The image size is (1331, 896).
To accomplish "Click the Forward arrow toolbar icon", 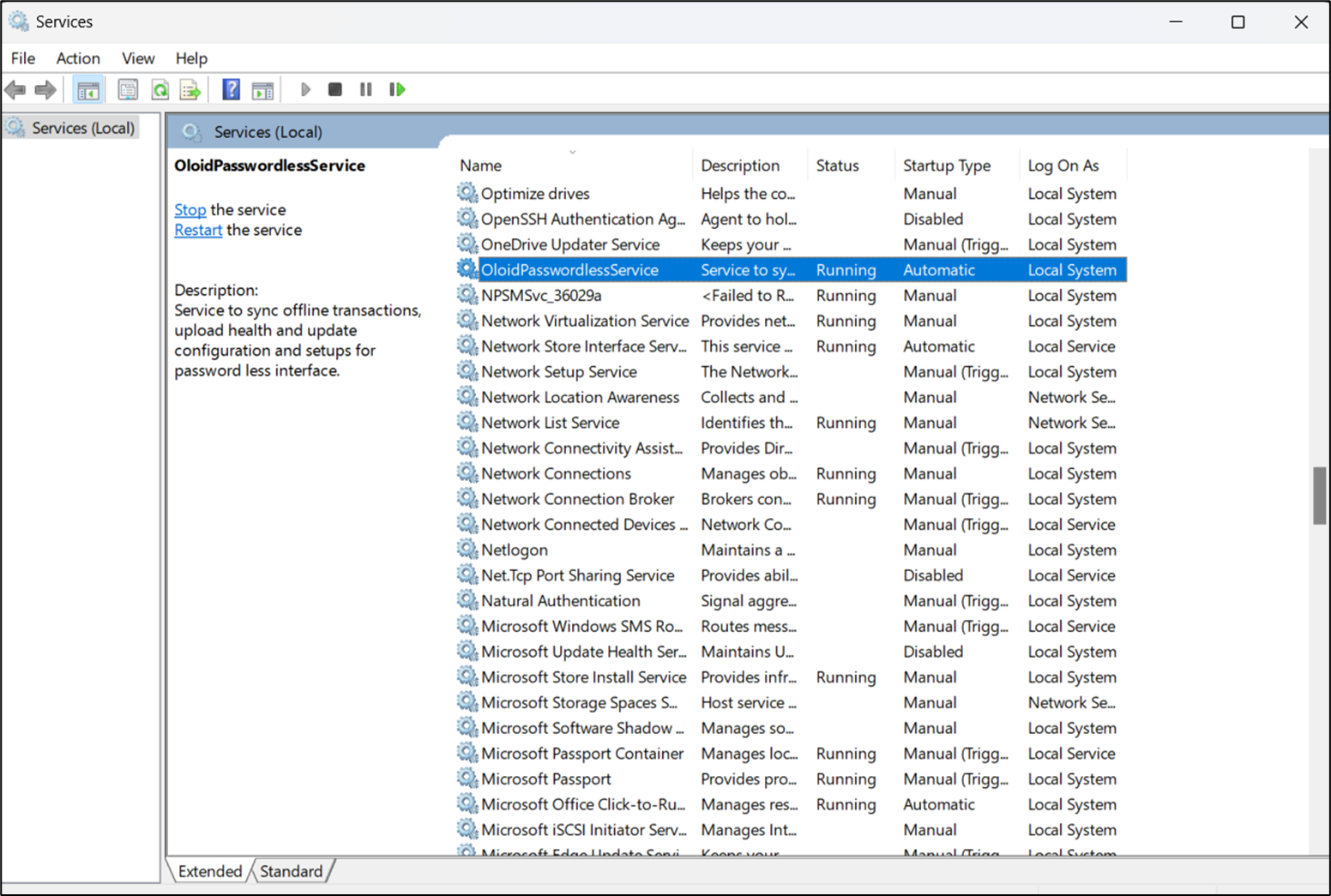I will pos(45,89).
